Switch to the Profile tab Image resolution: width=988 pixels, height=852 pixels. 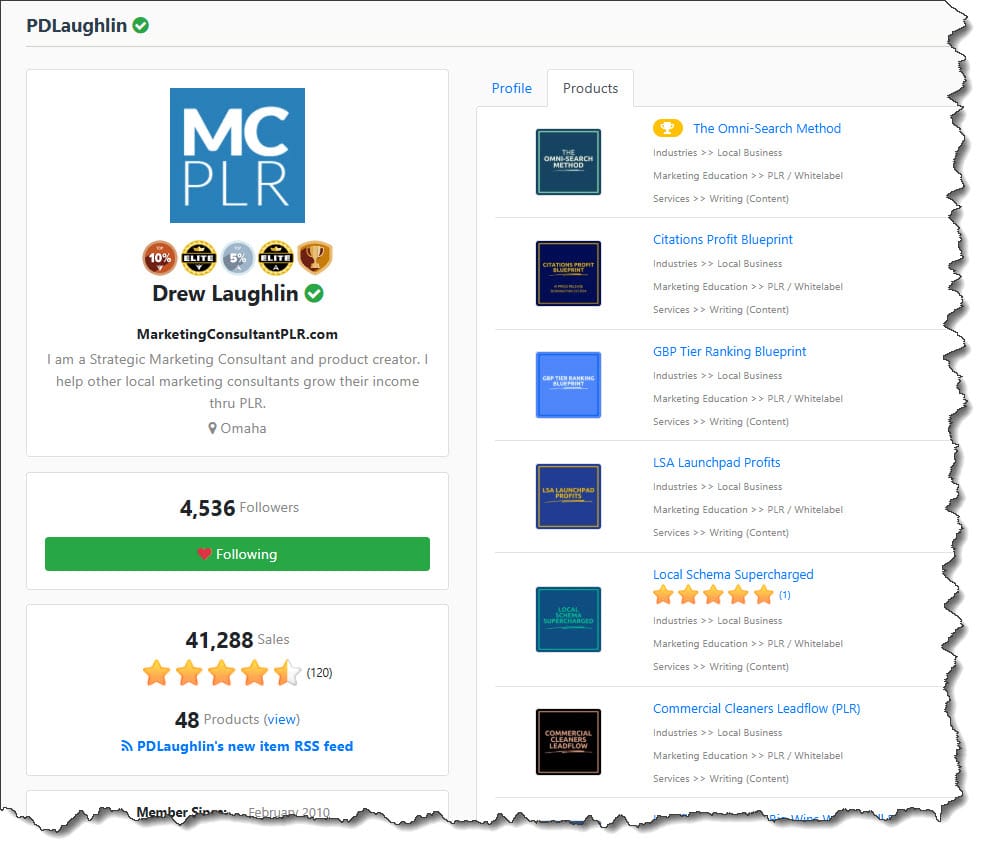click(x=511, y=88)
